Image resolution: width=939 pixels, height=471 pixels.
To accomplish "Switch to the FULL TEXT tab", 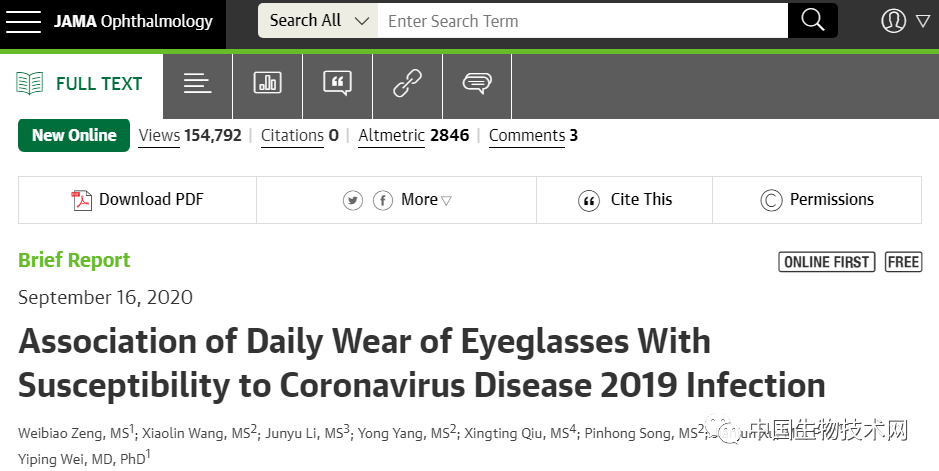I will (x=80, y=84).
